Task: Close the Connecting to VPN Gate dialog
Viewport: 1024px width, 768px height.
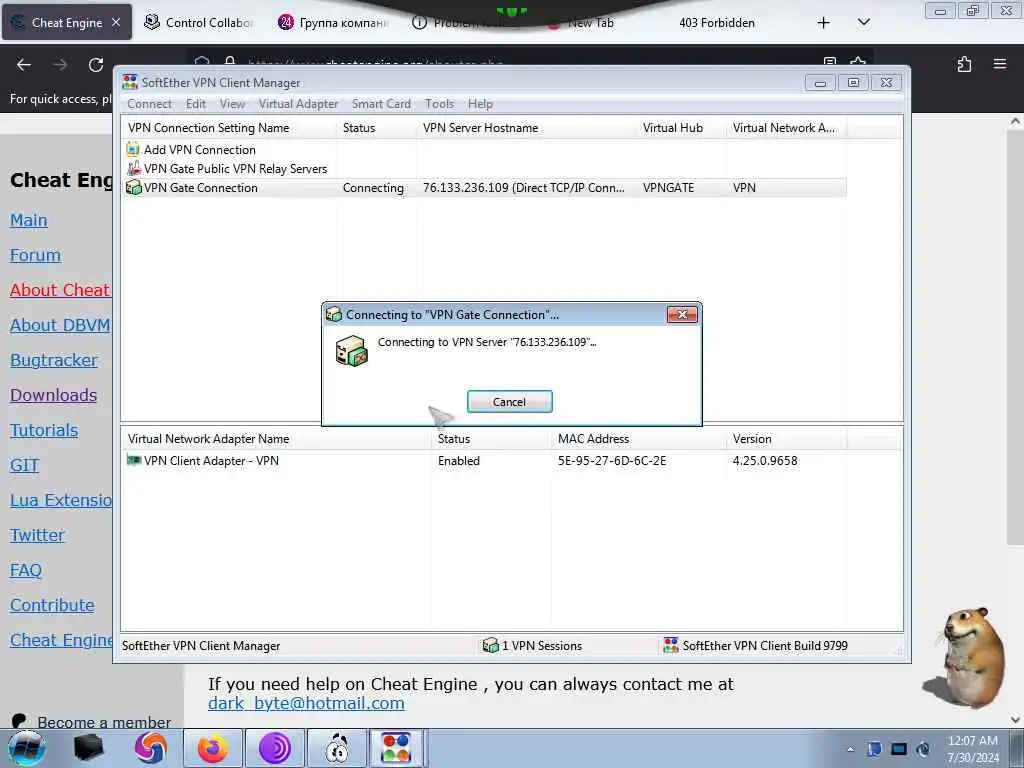Action: tap(682, 315)
